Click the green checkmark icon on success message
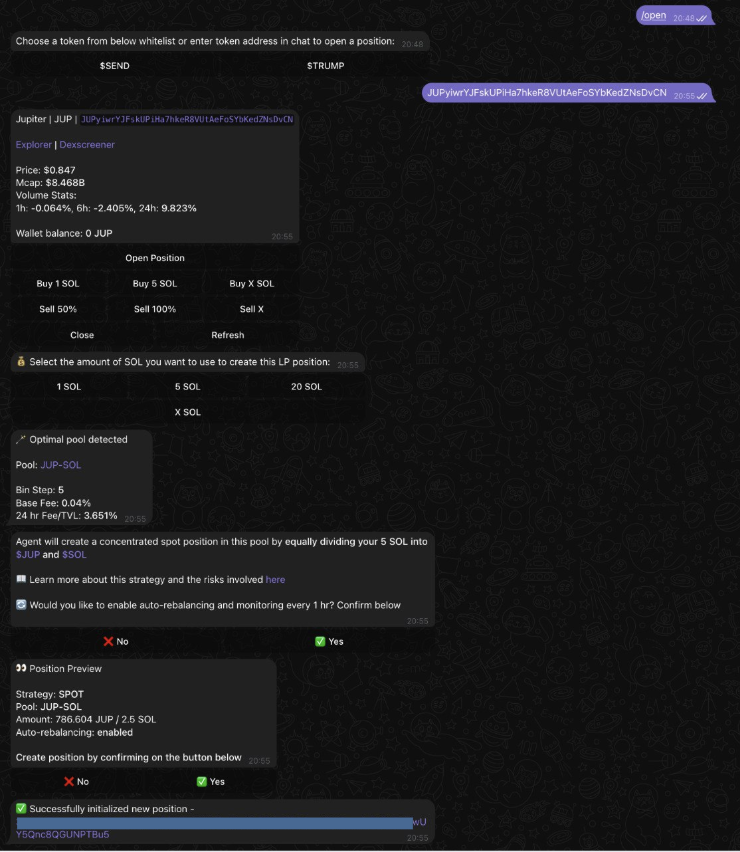 point(21,809)
